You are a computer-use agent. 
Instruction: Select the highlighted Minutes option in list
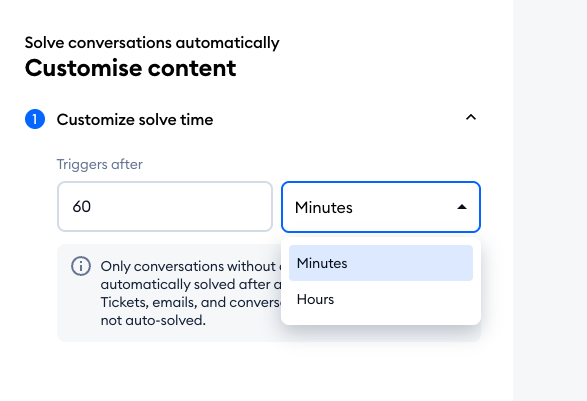(381, 263)
